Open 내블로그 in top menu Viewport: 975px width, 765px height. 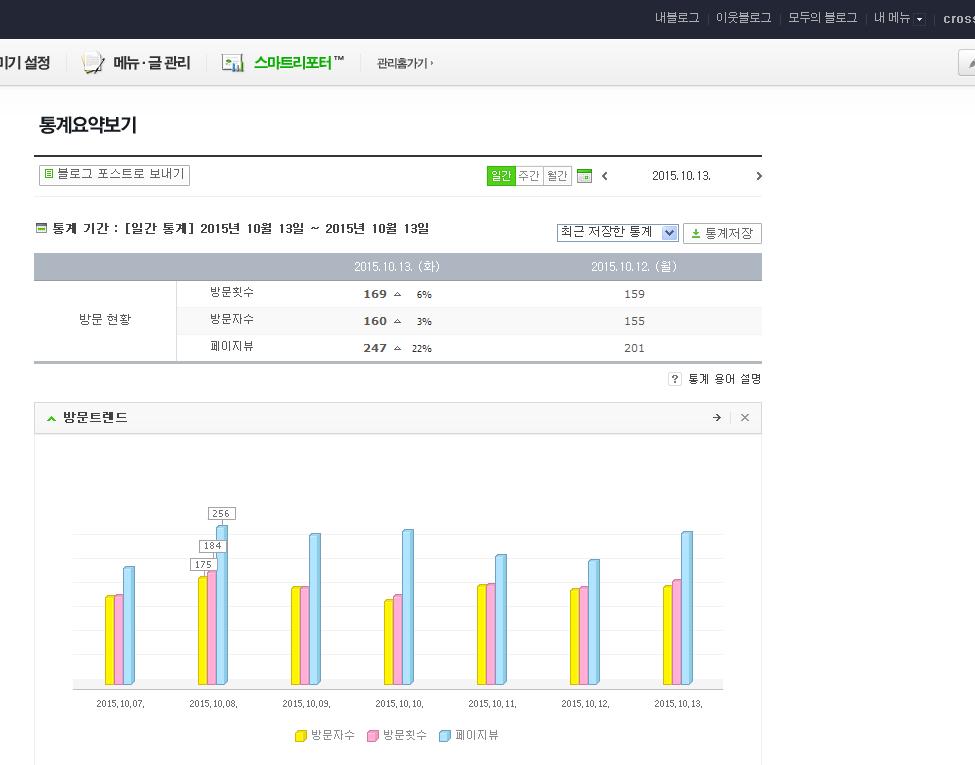click(677, 18)
